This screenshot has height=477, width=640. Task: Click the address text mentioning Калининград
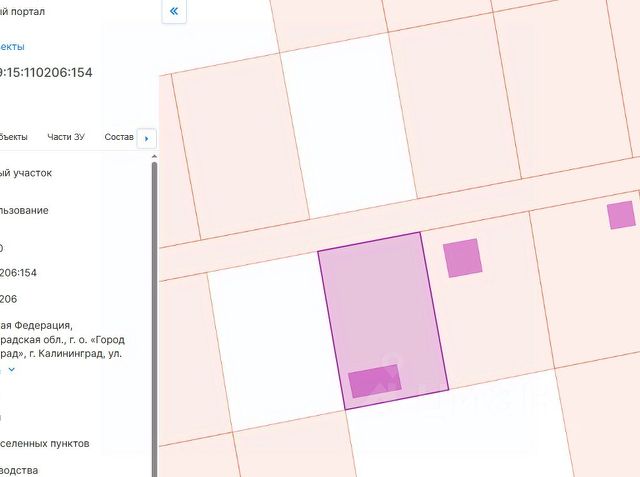coord(62,339)
